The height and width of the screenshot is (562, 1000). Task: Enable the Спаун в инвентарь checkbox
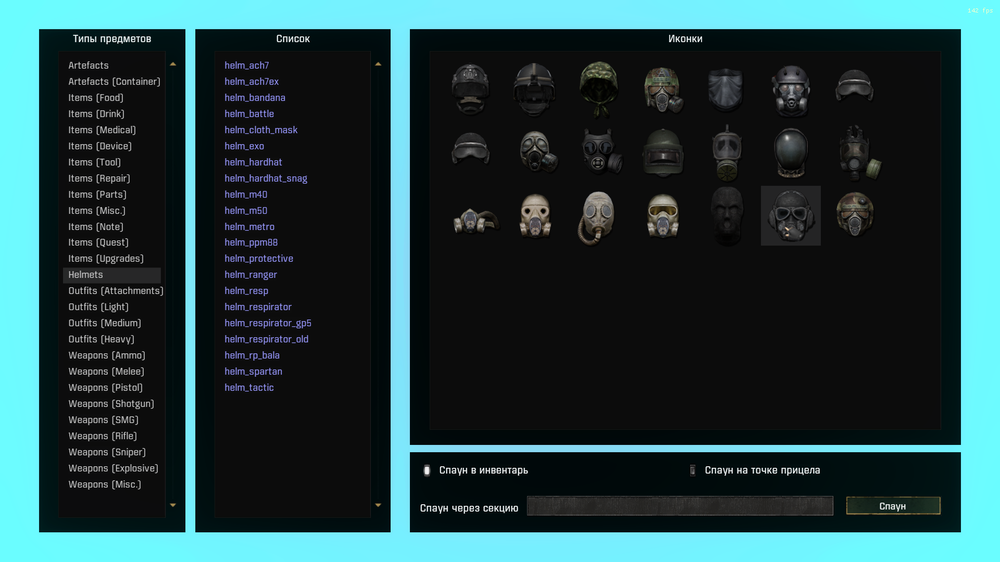(x=427, y=470)
